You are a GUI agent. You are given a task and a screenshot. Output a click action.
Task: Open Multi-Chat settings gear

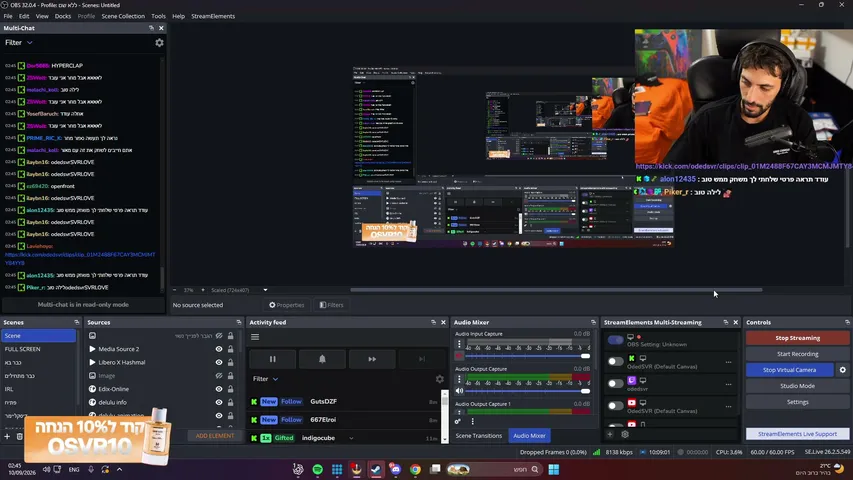[159, 42]
